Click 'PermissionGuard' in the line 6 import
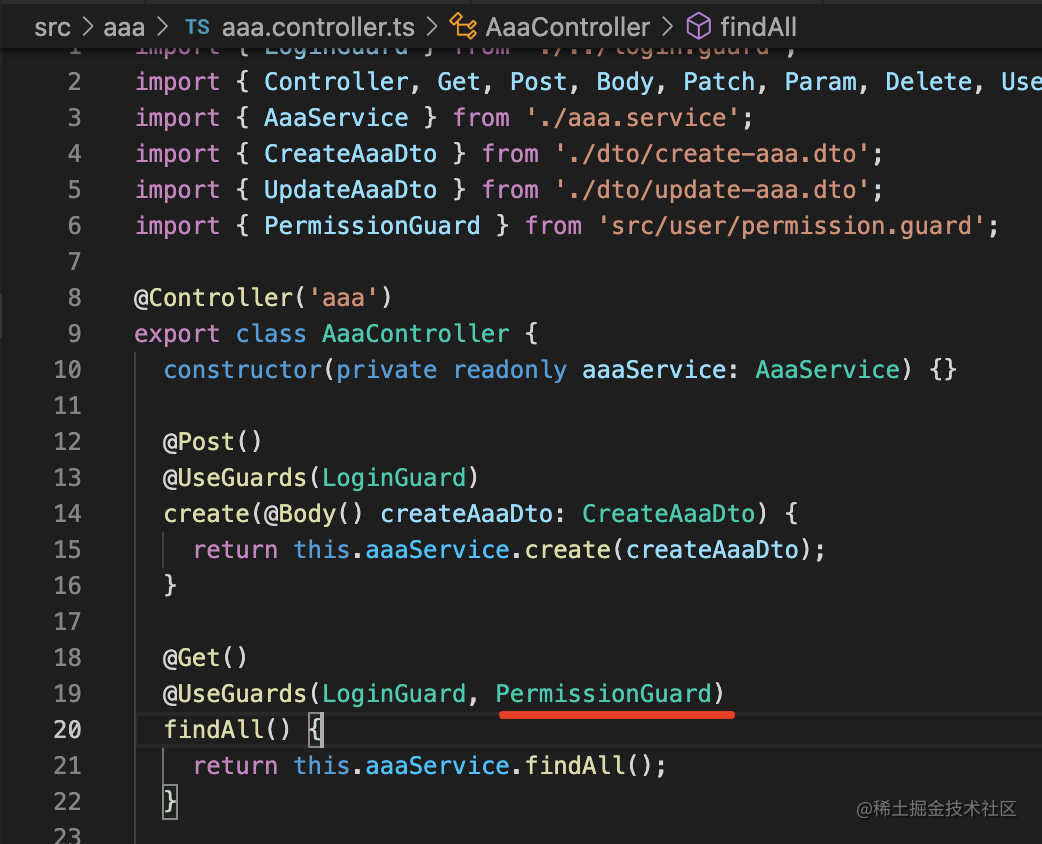This screenshot has height=844, width=1042. click(372, 226)
